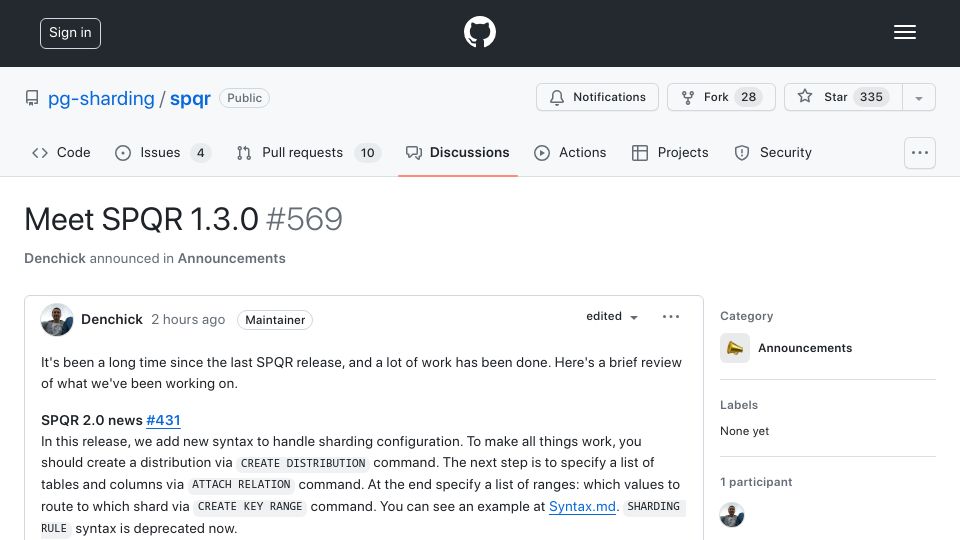Viewport: 960px width, 540px height.
Task: Expand the star lists dropdown arrow
Action: pos(918,98)
